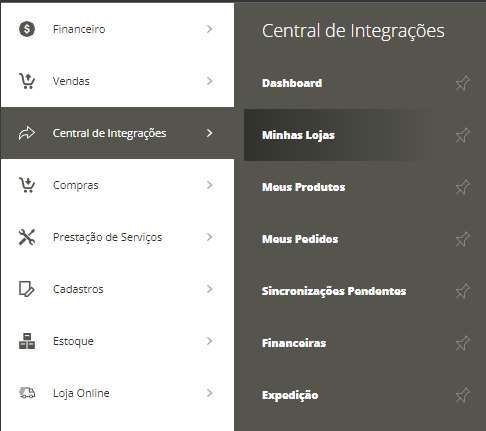The height and width of the screenshot is (431, 486).
Task: Select Loja Online menu label
Action: 81,393
